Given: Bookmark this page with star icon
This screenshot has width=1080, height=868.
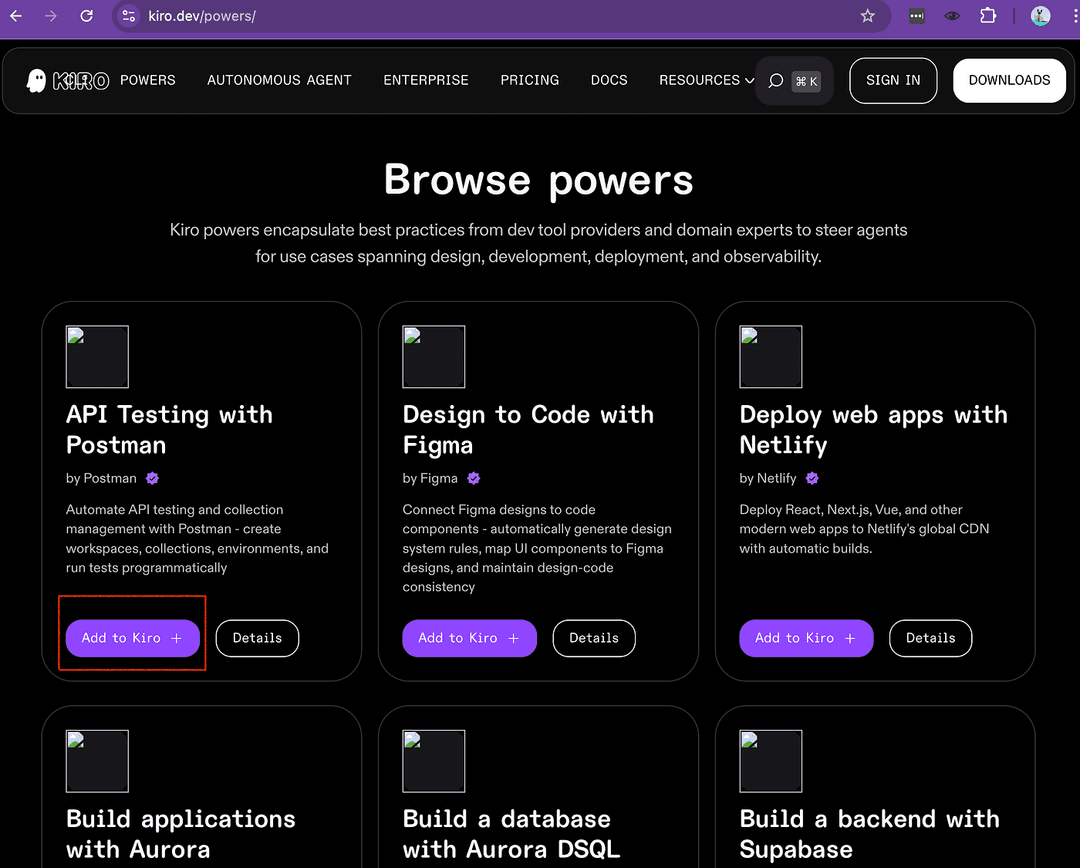Looking at the screenshot, I should tap(867, 16).
